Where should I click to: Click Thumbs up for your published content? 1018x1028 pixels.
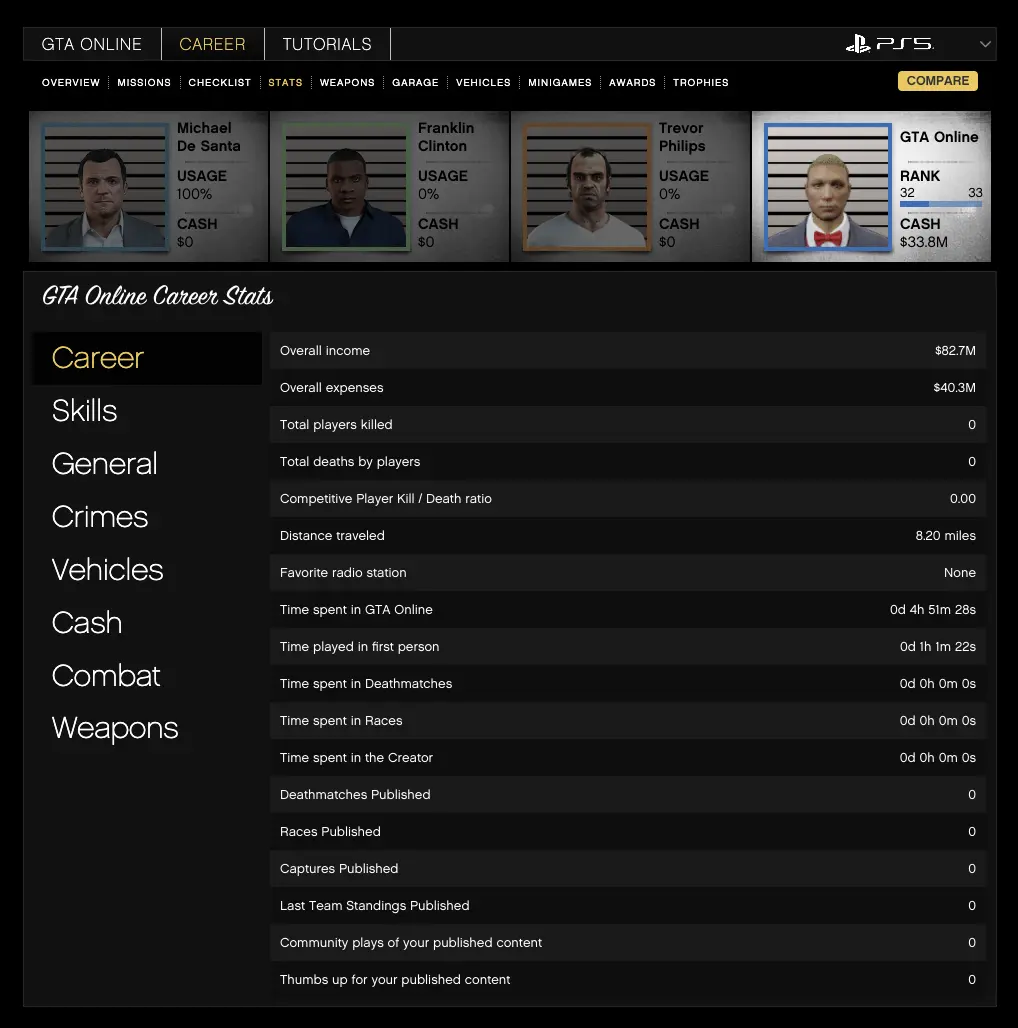(627, 980)
